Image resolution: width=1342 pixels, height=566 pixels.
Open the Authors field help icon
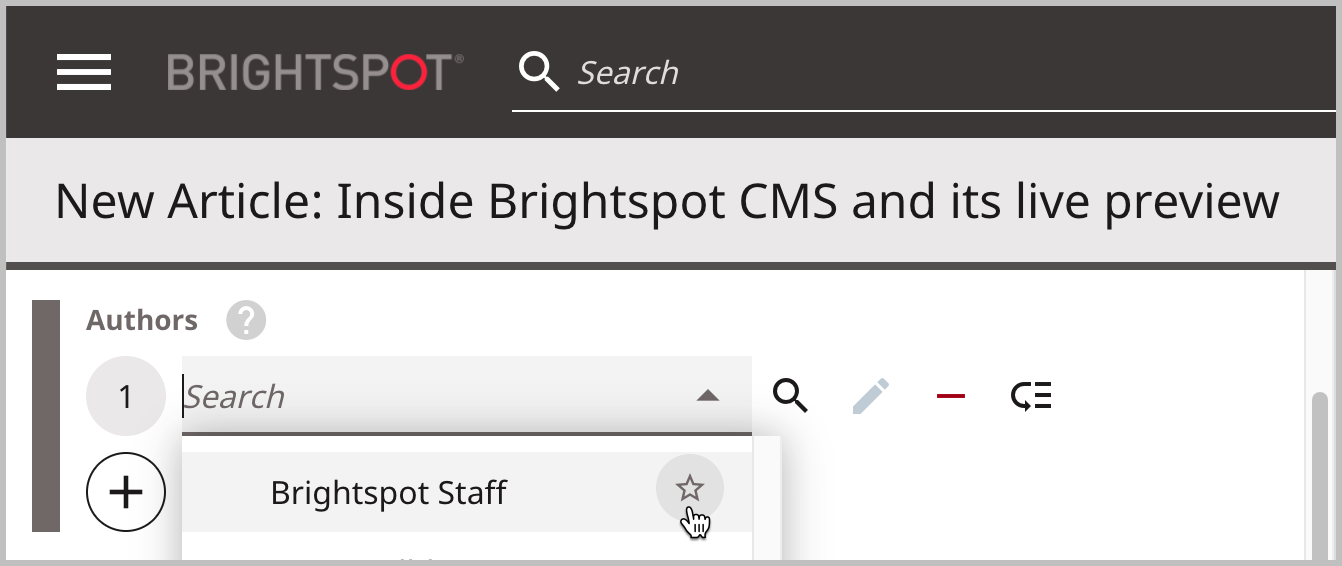[x=246, y=321]
